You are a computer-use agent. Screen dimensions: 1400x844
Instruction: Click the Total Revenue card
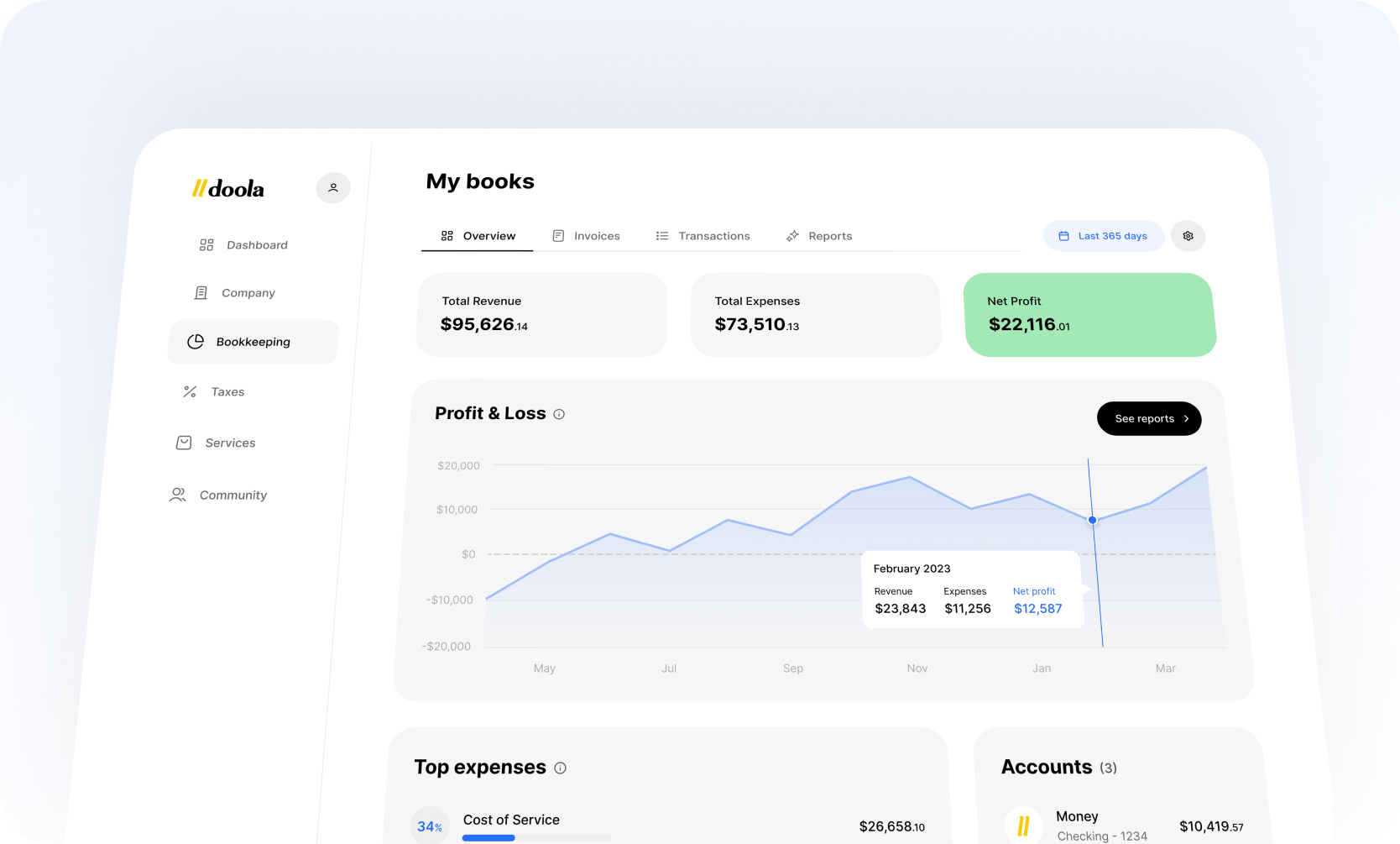[x=541, y=315]
